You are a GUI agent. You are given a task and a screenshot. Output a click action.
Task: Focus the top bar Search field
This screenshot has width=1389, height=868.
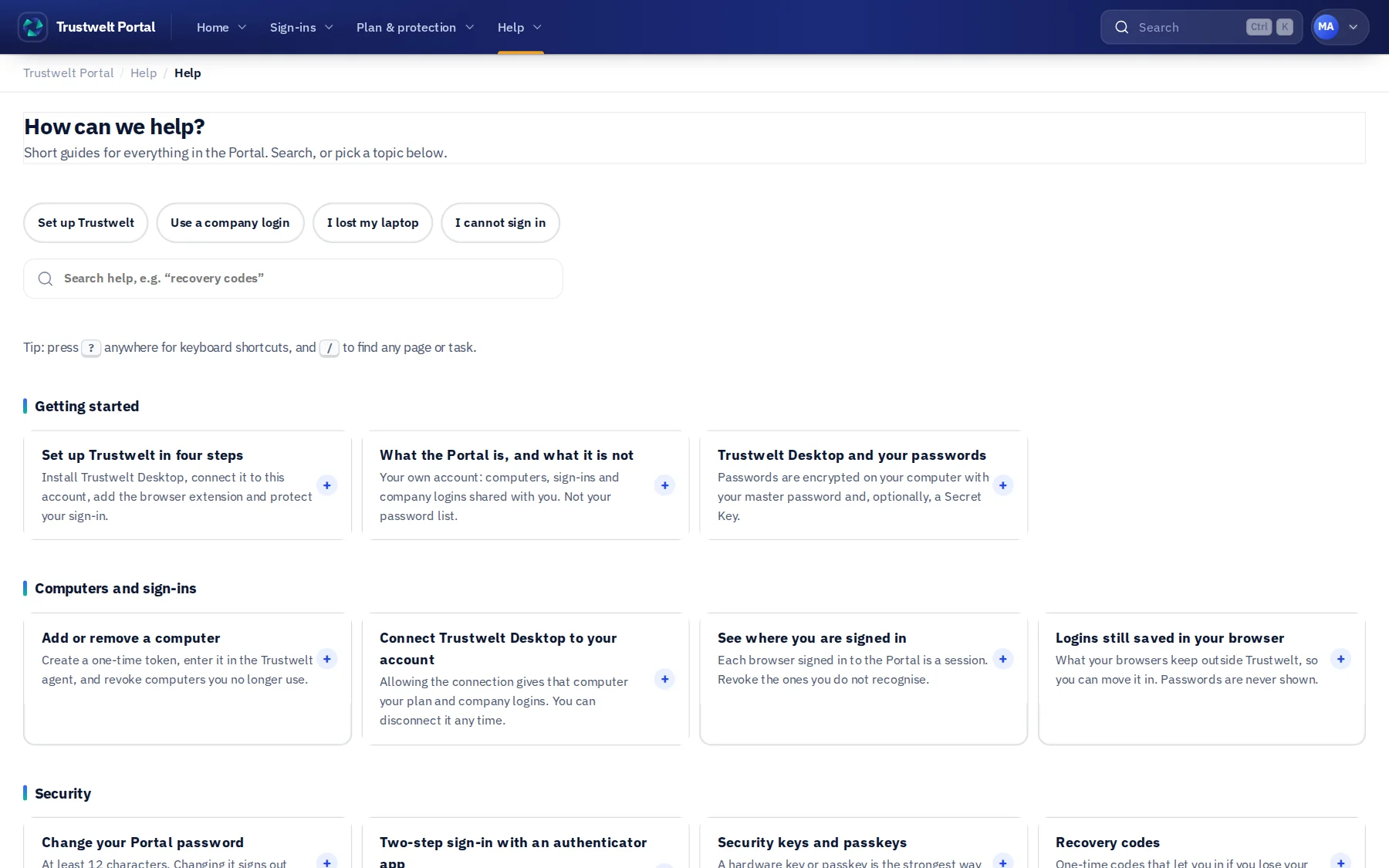pos(1201,27)
